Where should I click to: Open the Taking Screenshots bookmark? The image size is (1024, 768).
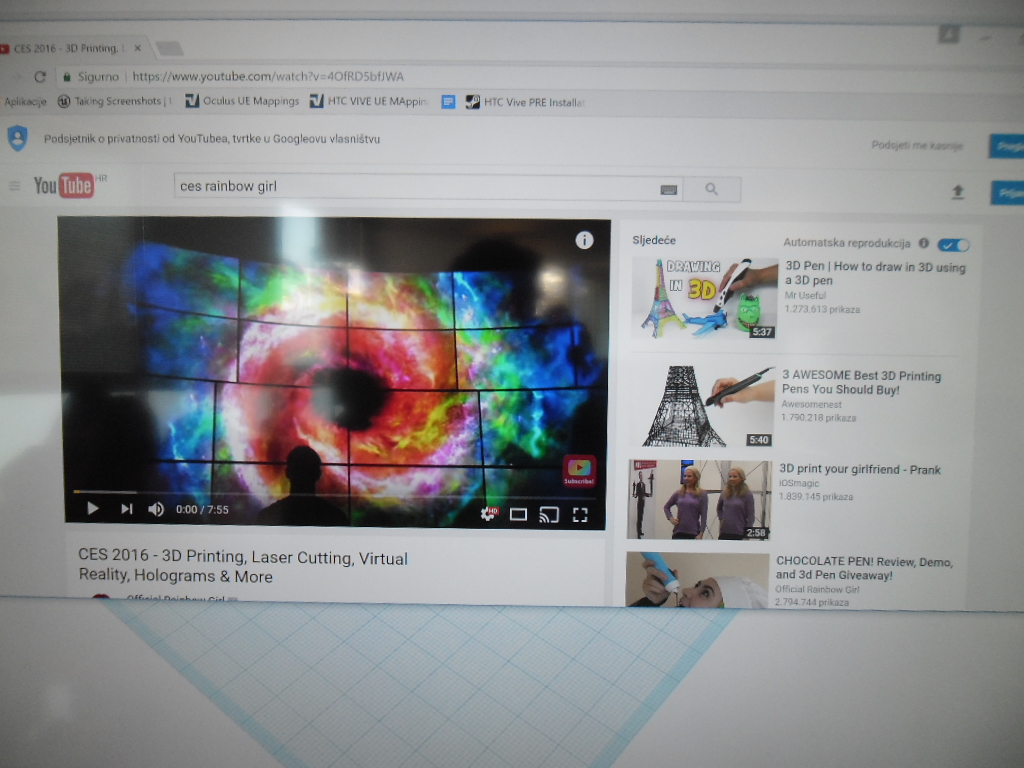(115, 101)
